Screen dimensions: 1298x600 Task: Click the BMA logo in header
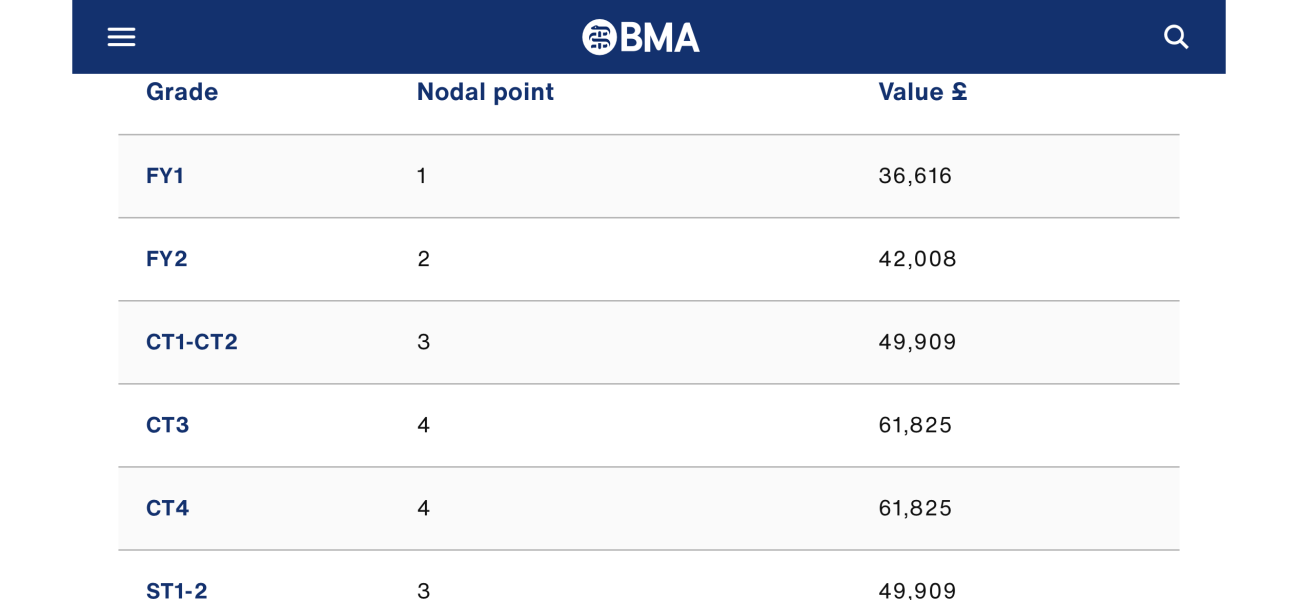click(641, 37)
